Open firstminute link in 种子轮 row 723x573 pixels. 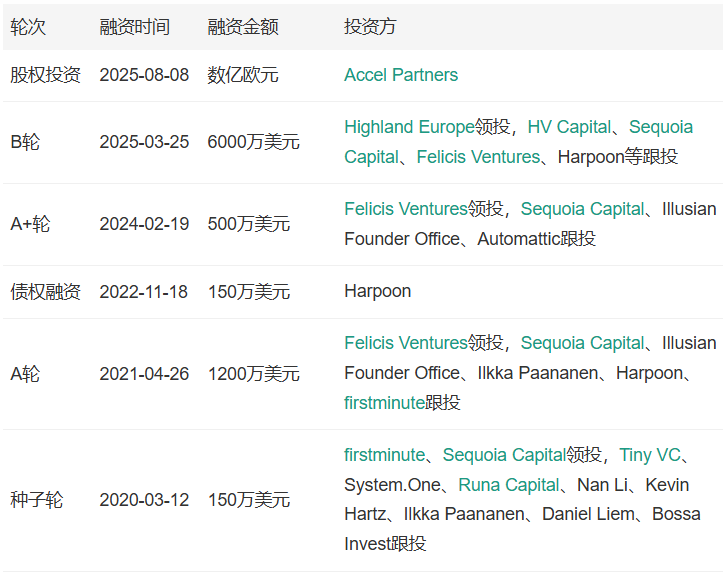(384, 455)
